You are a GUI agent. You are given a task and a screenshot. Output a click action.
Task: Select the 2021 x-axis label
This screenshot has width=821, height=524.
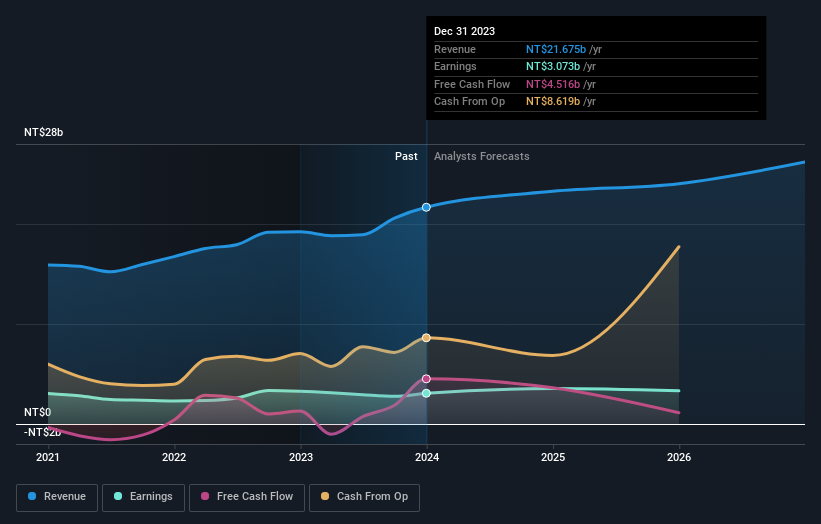[48, 457]
